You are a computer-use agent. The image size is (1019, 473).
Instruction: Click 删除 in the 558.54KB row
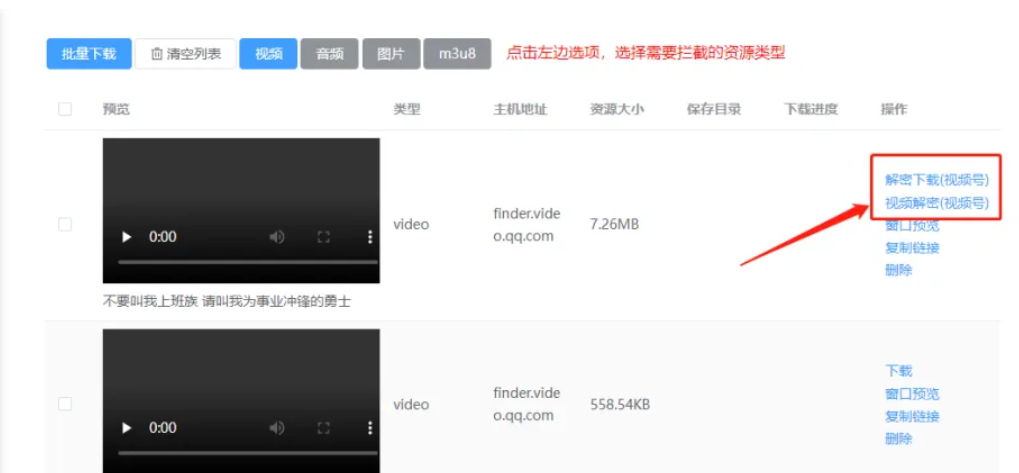[898, 439]
